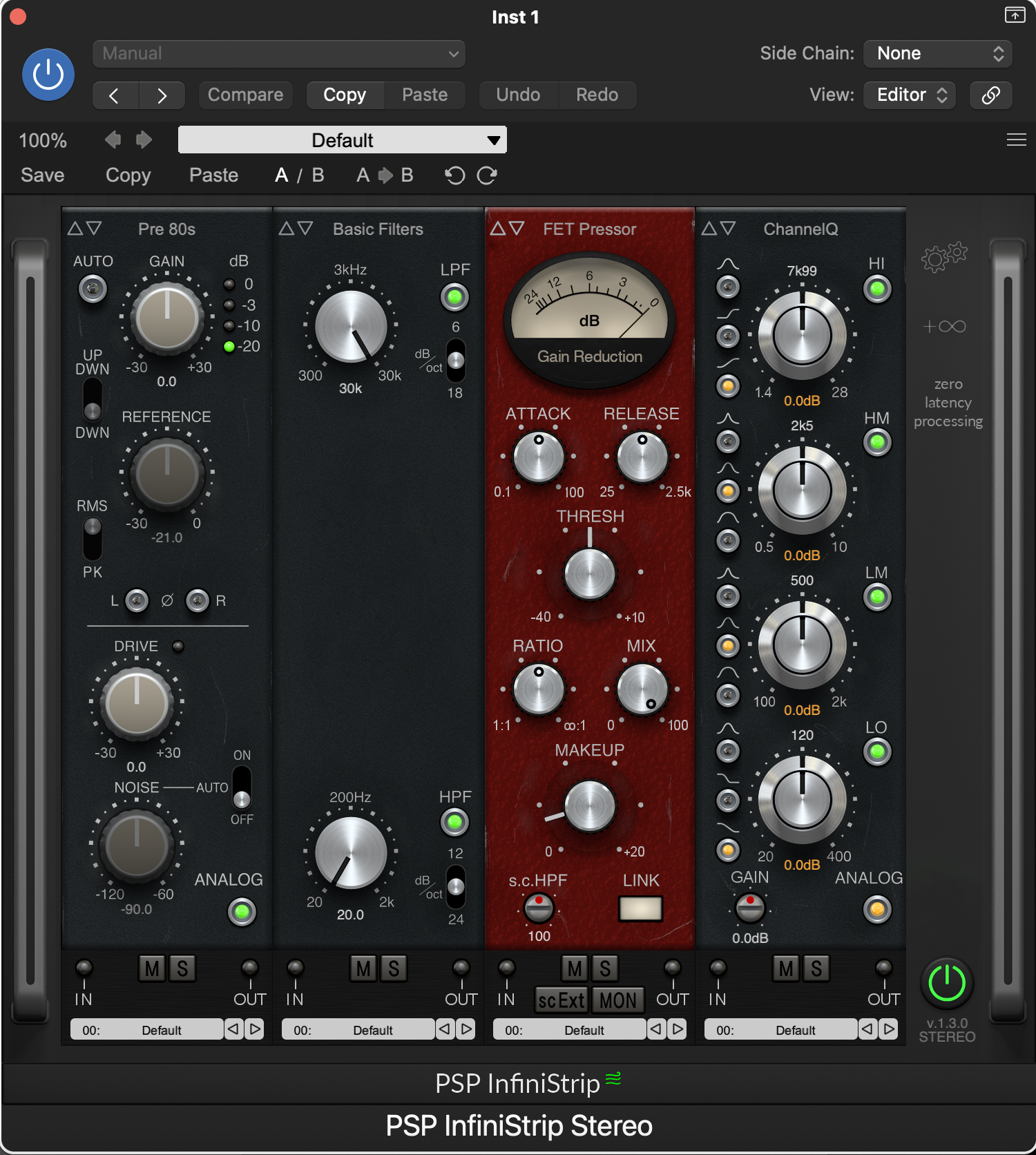The width and height of the screenshot is (1036, 1155).
Task: Click the Pre 80s GAIN knob
Action: 167,318
